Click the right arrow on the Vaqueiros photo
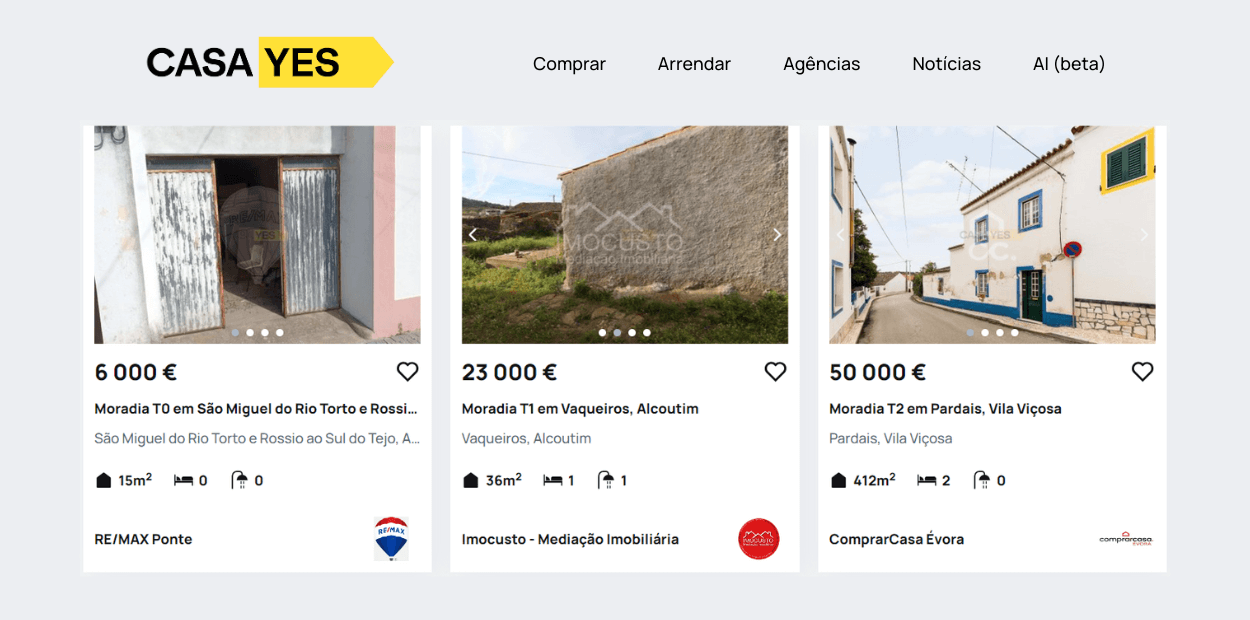Screen dimensions: 1250x620 pos(778,234)
